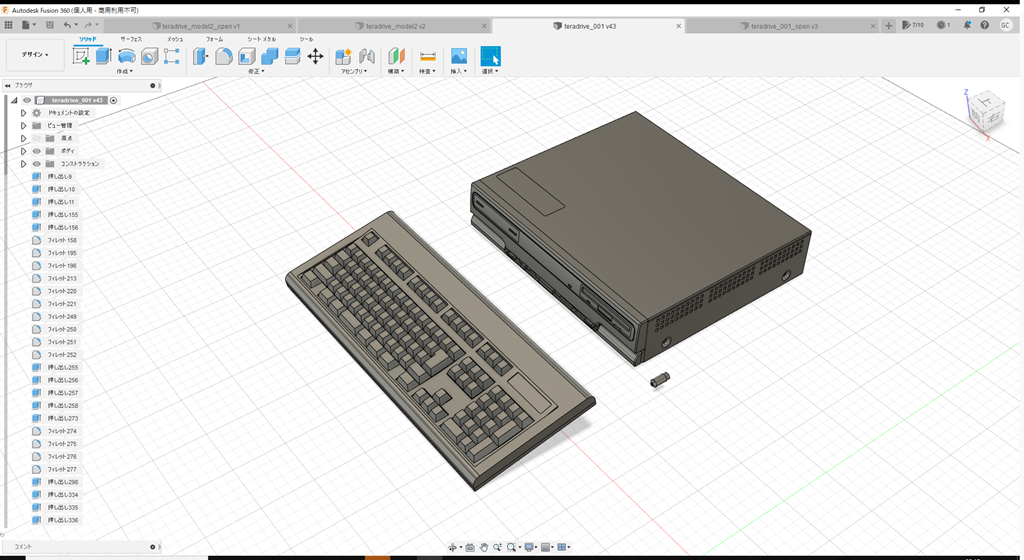Switch to the teradrive_model2 v2 document tab
1024x560 pixels.
click(x=394, y=26)
